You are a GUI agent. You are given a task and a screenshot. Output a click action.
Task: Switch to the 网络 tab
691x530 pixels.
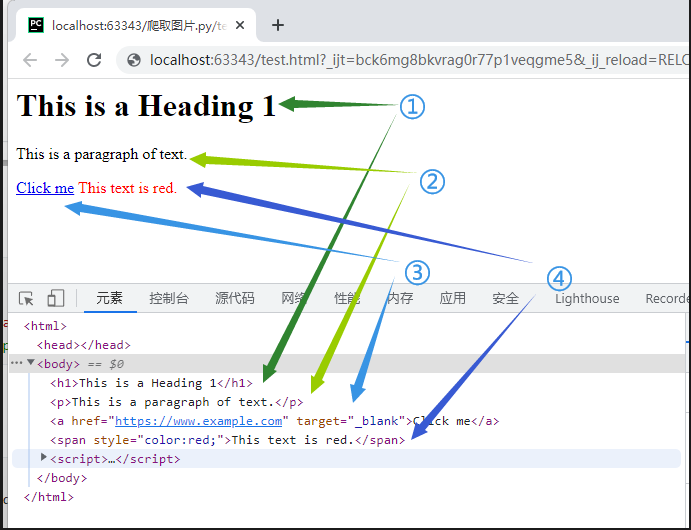pos(294,298)
